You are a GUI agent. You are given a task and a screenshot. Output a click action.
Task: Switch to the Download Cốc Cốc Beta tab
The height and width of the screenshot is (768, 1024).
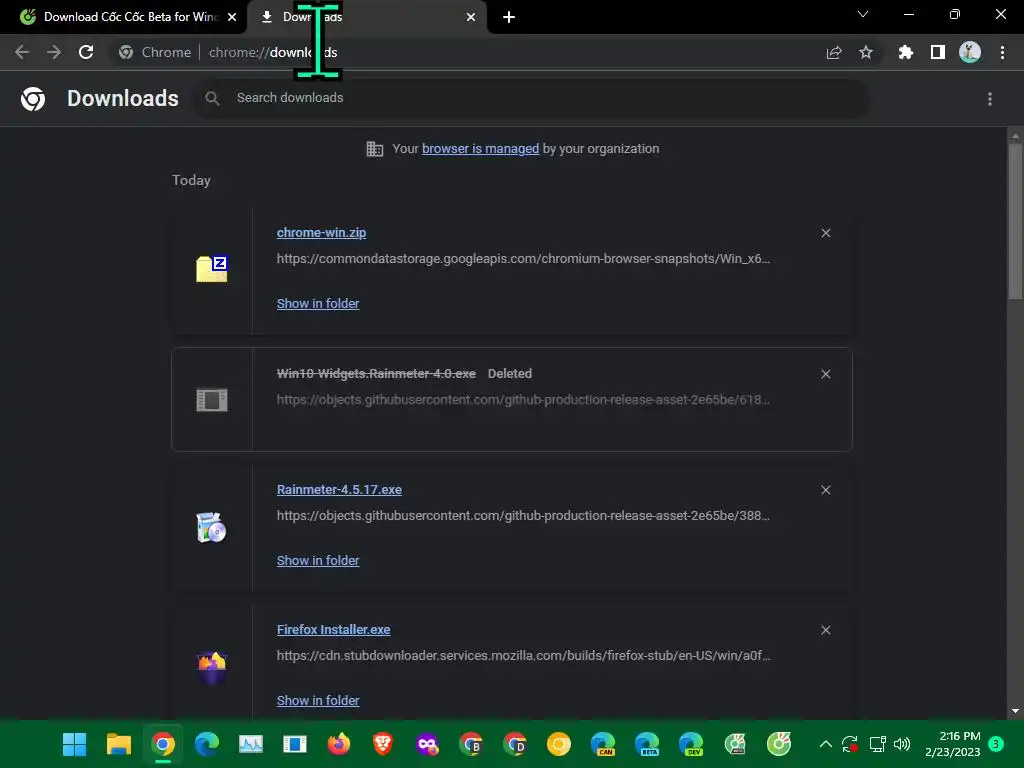(x=129, y=17)
